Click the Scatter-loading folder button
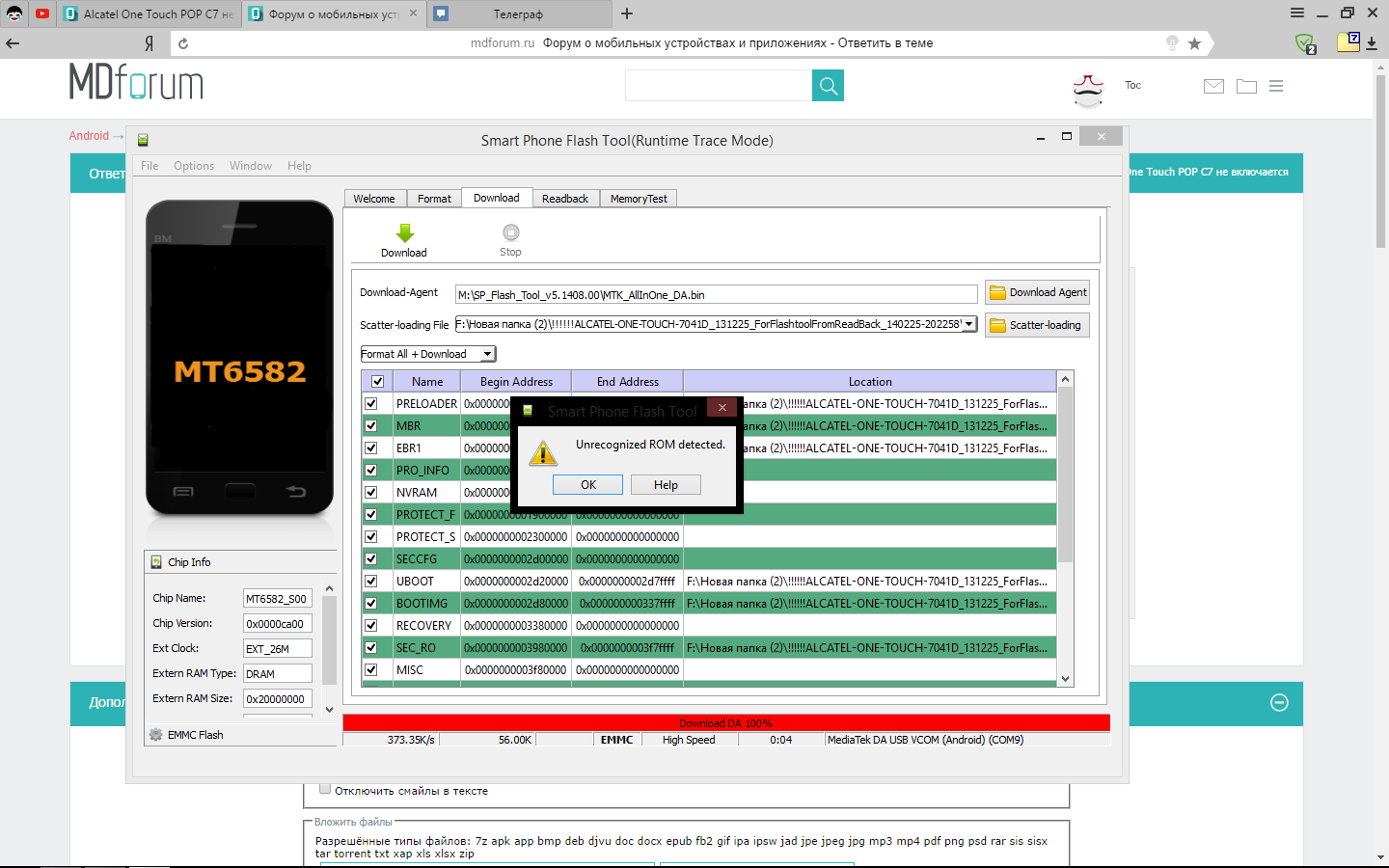The height and width of the screenshot is (868, 1389). [1037, 326]
